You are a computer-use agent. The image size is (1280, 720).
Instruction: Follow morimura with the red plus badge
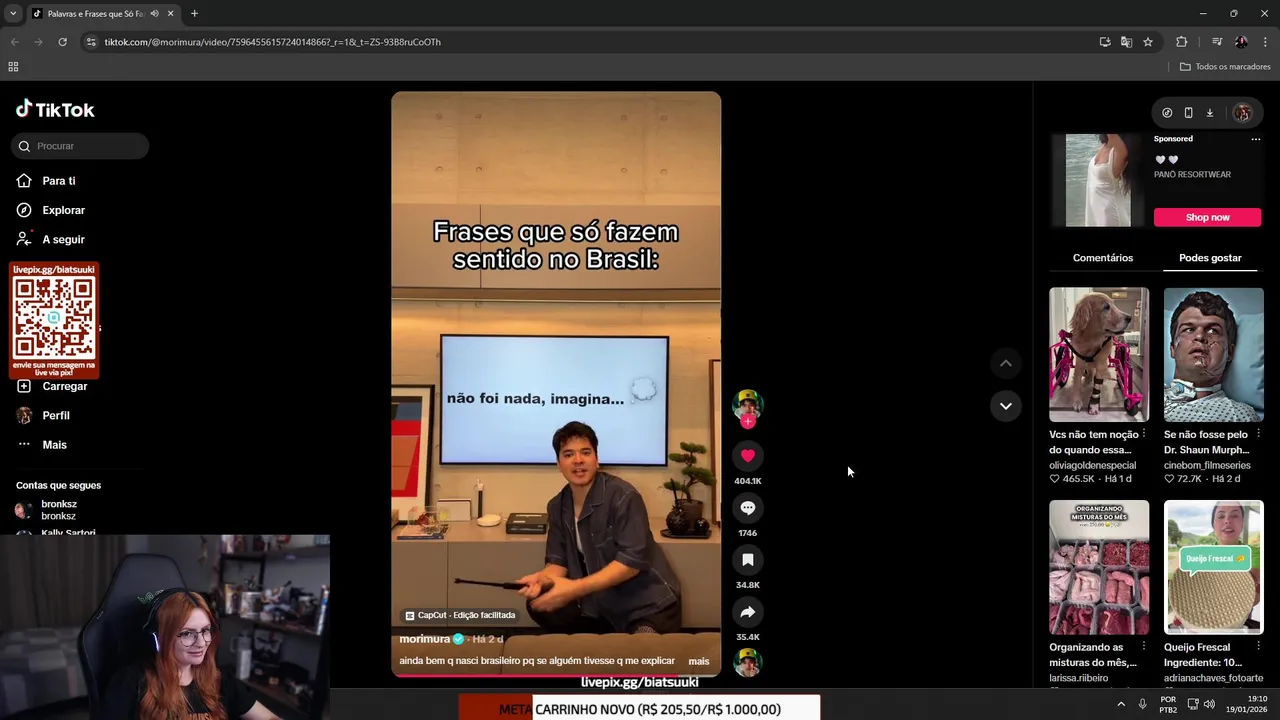click(747, 422)
